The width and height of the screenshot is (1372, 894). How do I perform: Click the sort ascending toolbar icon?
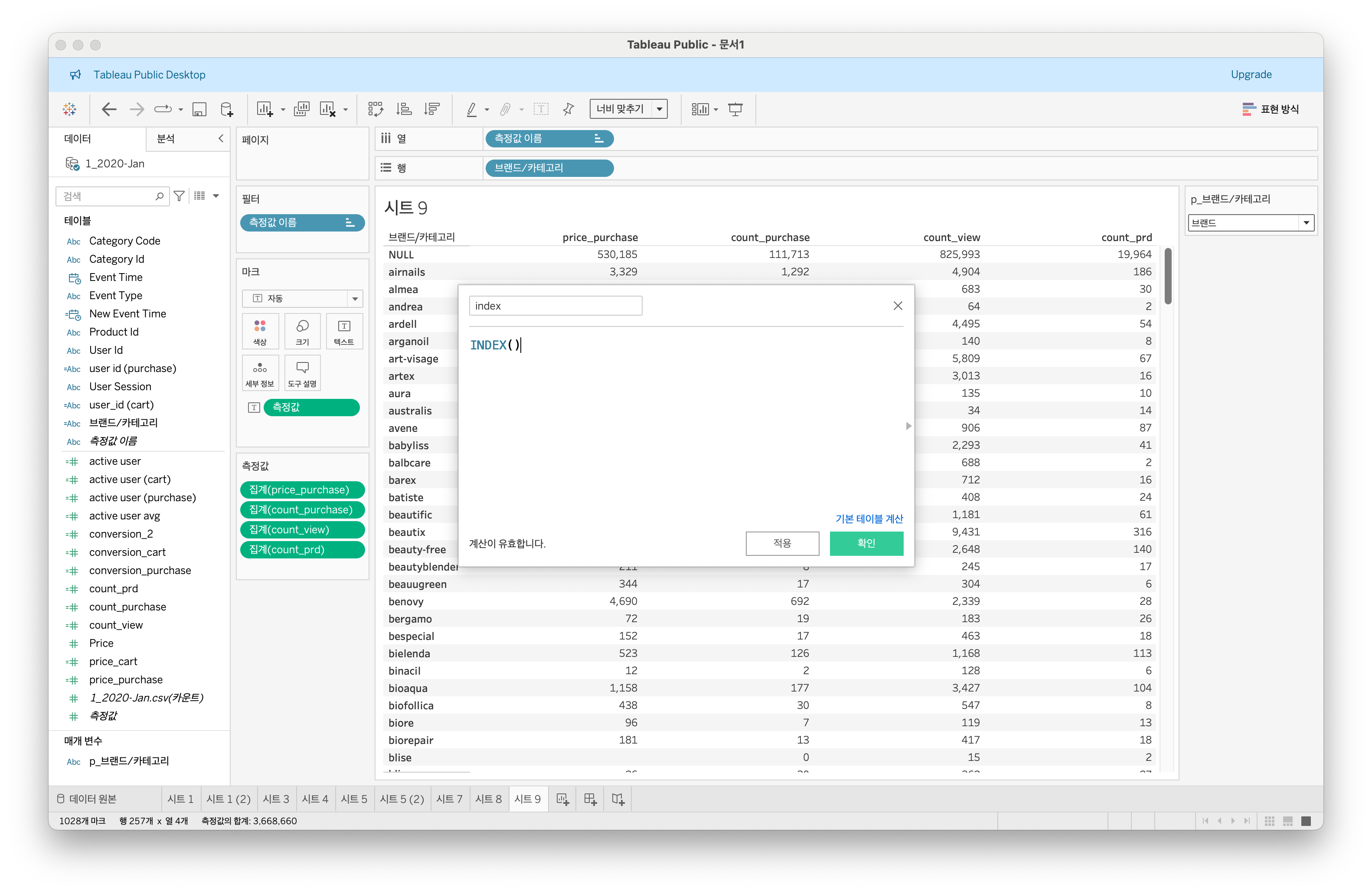[x=404, y=109]
